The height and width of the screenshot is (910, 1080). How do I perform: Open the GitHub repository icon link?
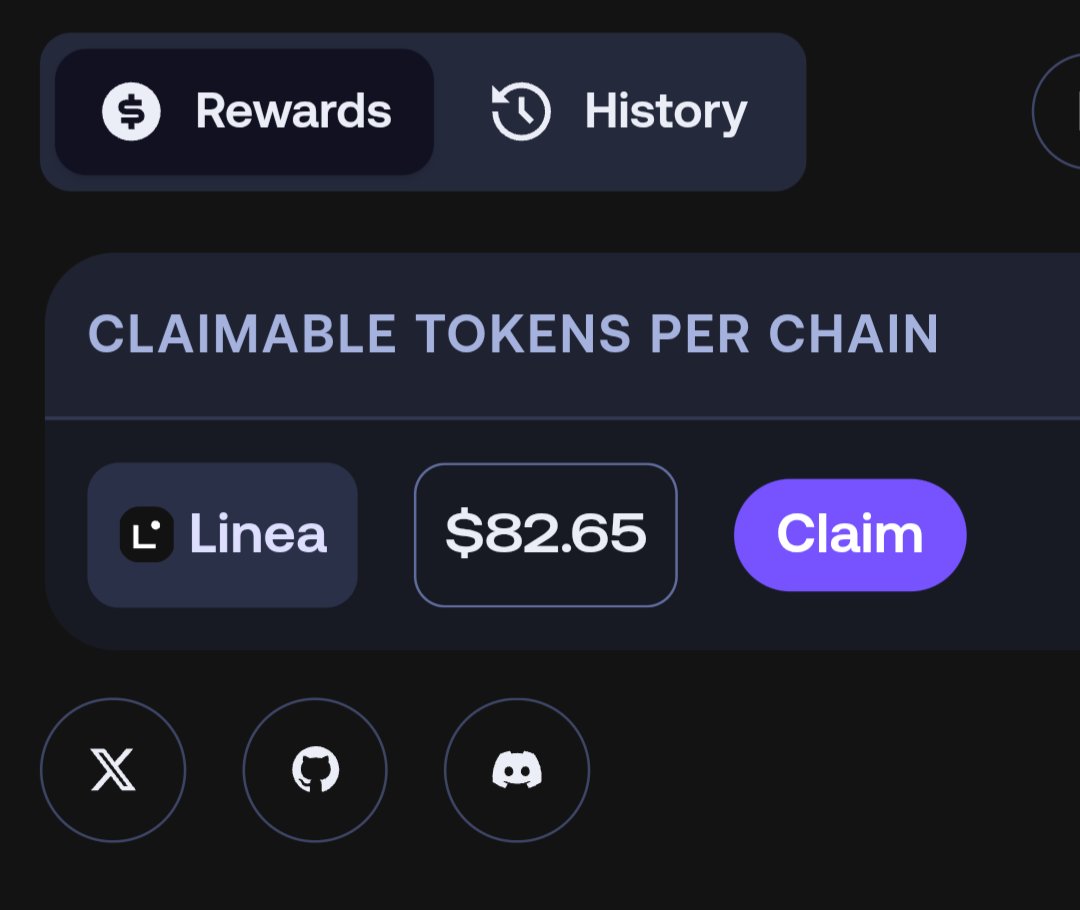[x=315, y=770]
